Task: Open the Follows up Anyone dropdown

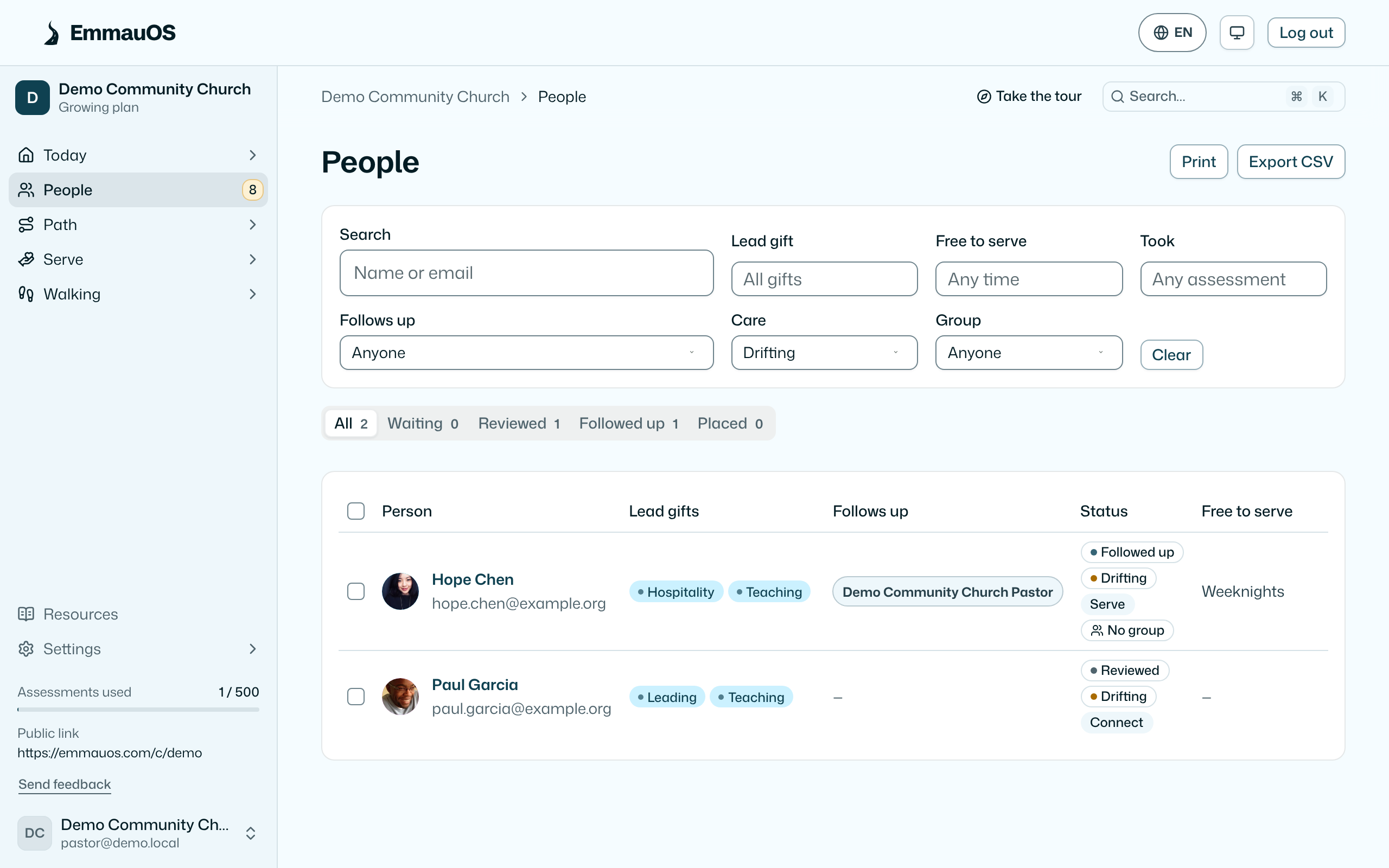Action: [526, 353]
